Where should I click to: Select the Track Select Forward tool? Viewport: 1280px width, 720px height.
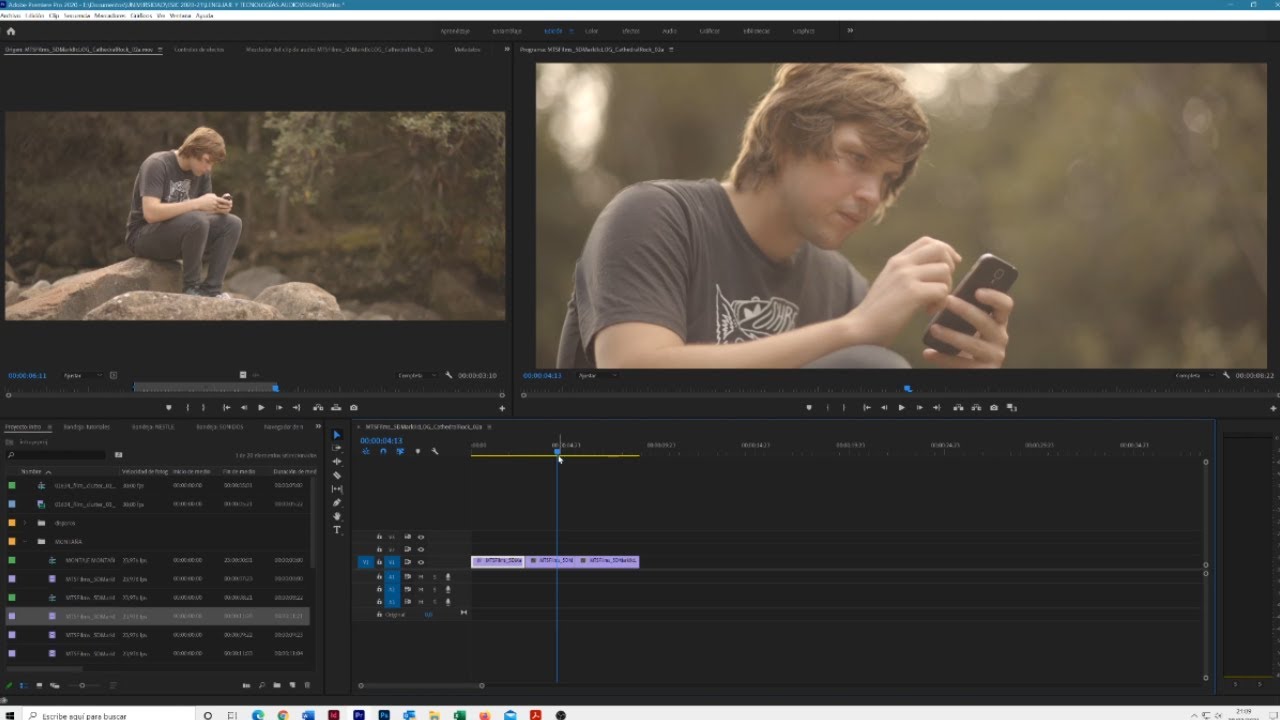pos(336,448)
